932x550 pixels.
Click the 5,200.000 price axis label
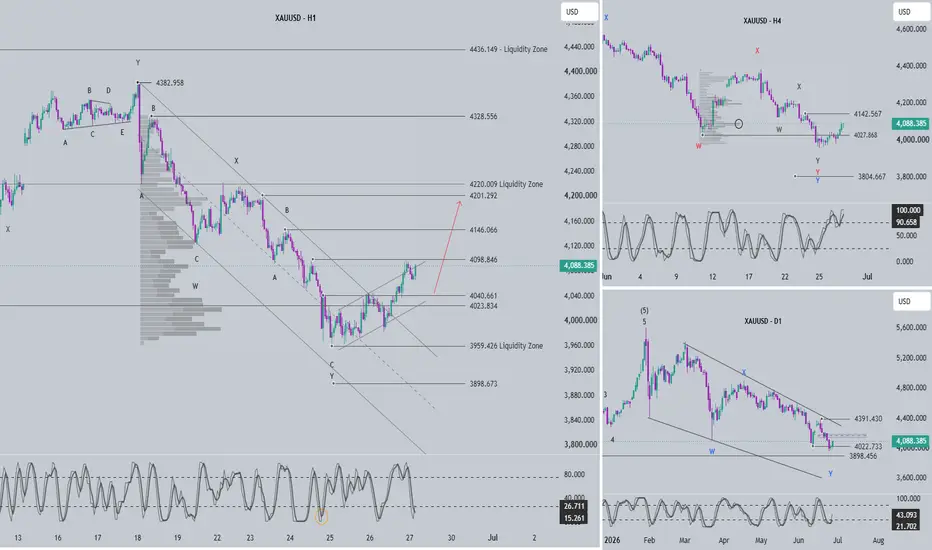coord(911,358)
